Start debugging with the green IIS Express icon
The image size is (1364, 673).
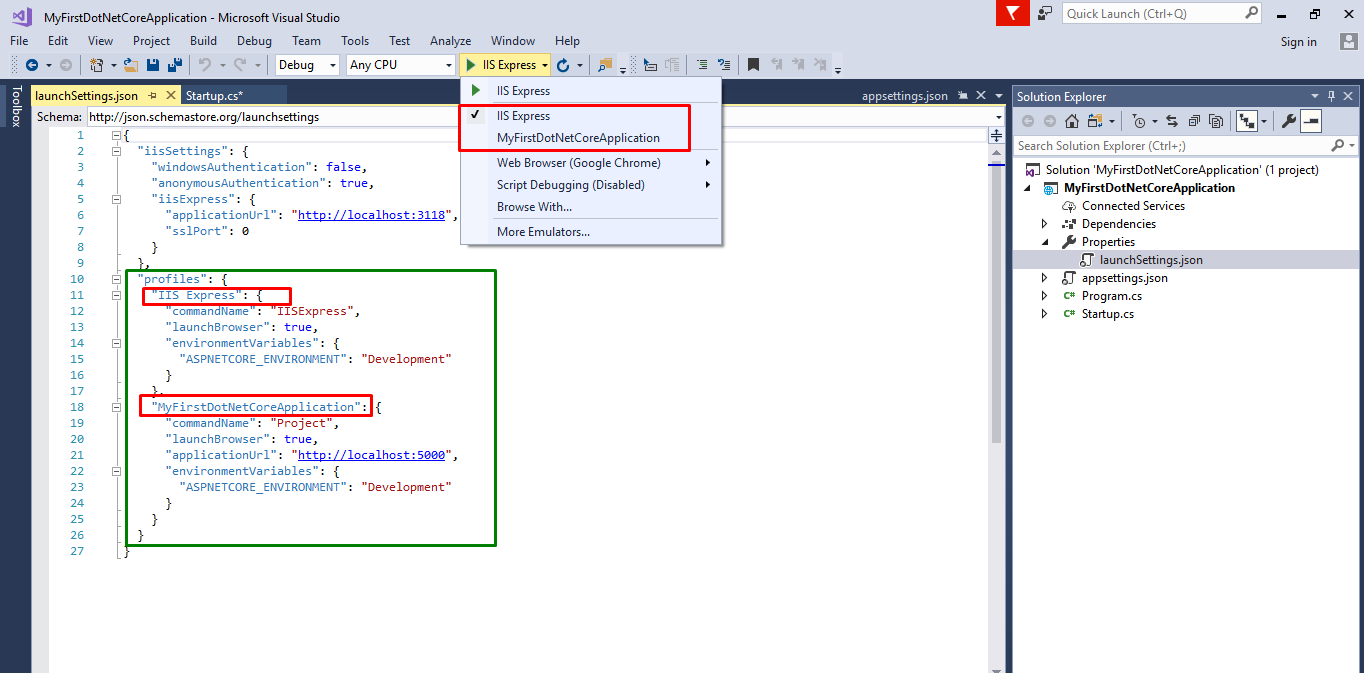coord(470,64)
